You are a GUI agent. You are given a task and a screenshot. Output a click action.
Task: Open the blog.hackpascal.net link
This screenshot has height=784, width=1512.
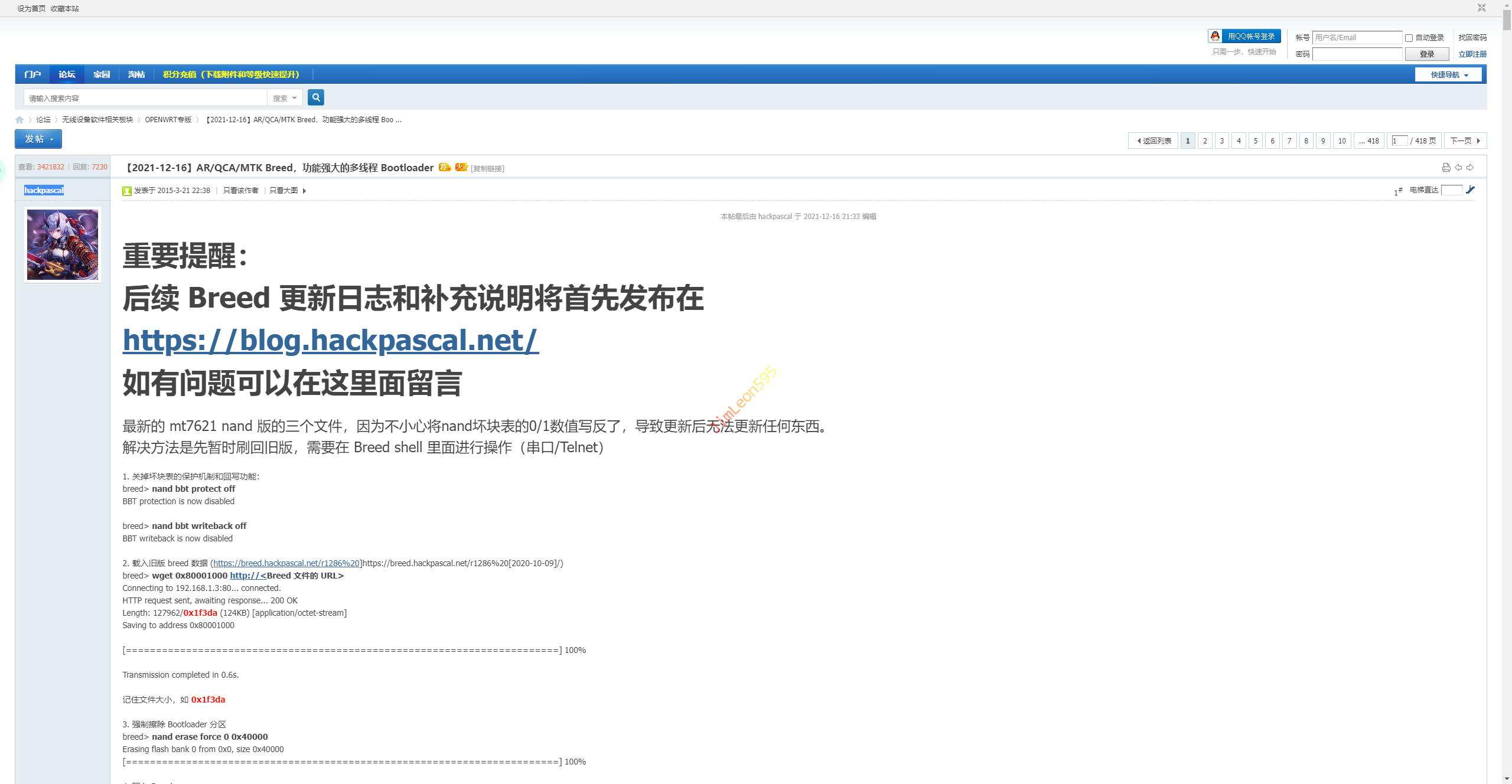(x=330, y=341)
